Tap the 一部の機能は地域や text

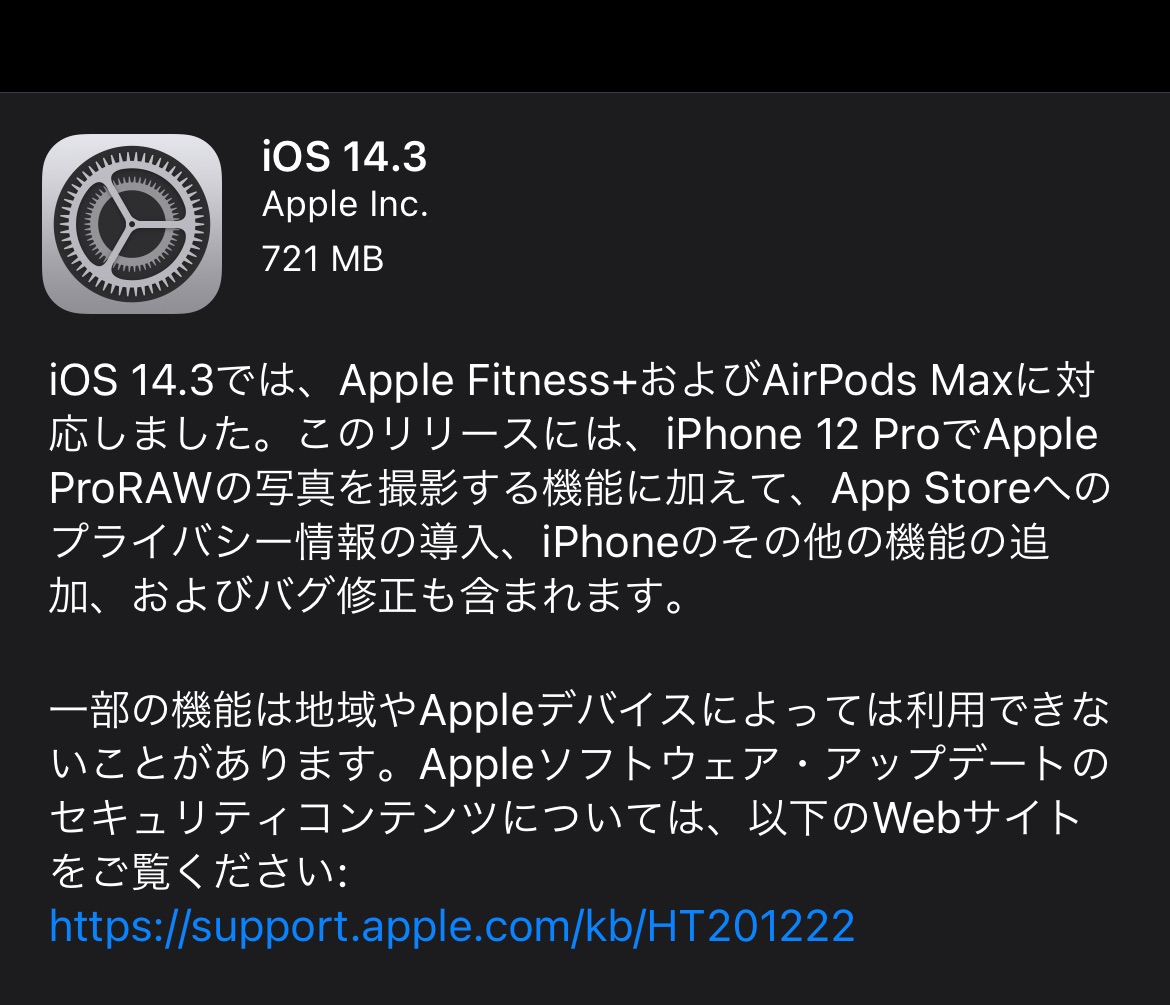coord(234,710)
